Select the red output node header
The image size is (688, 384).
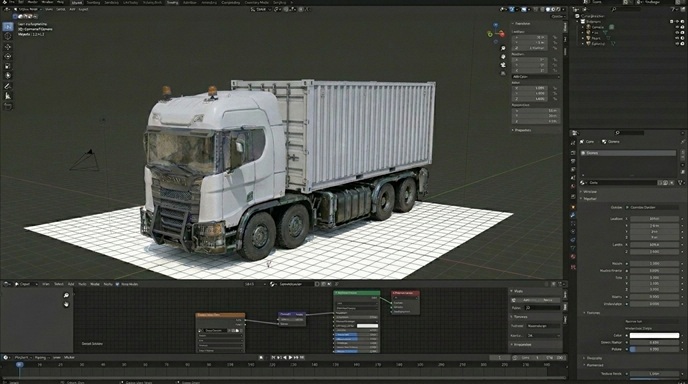[405, 293]
